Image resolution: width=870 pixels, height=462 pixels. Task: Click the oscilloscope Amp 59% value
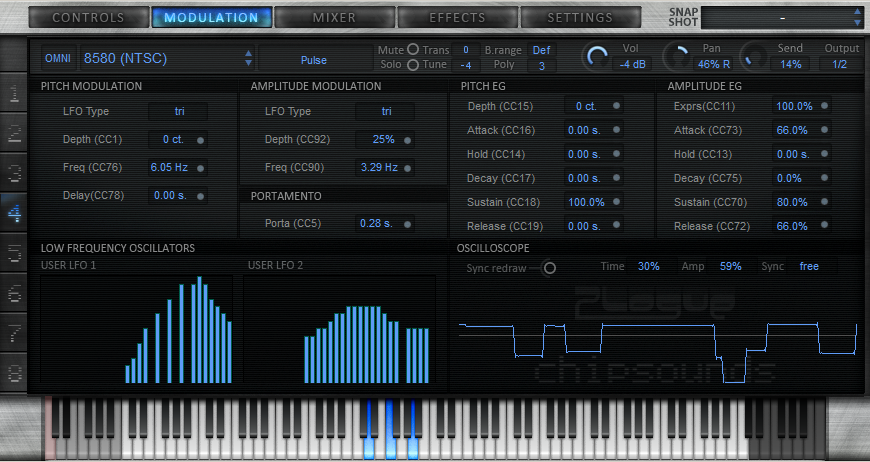[731, 266]
